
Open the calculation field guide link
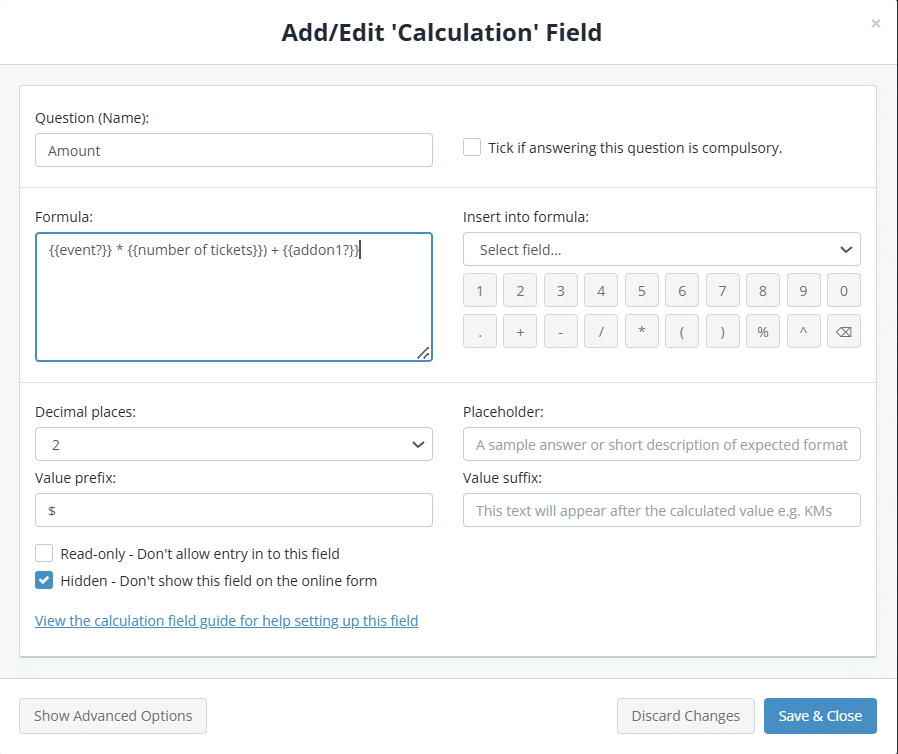pyautogui.click(x=226, y=621)
